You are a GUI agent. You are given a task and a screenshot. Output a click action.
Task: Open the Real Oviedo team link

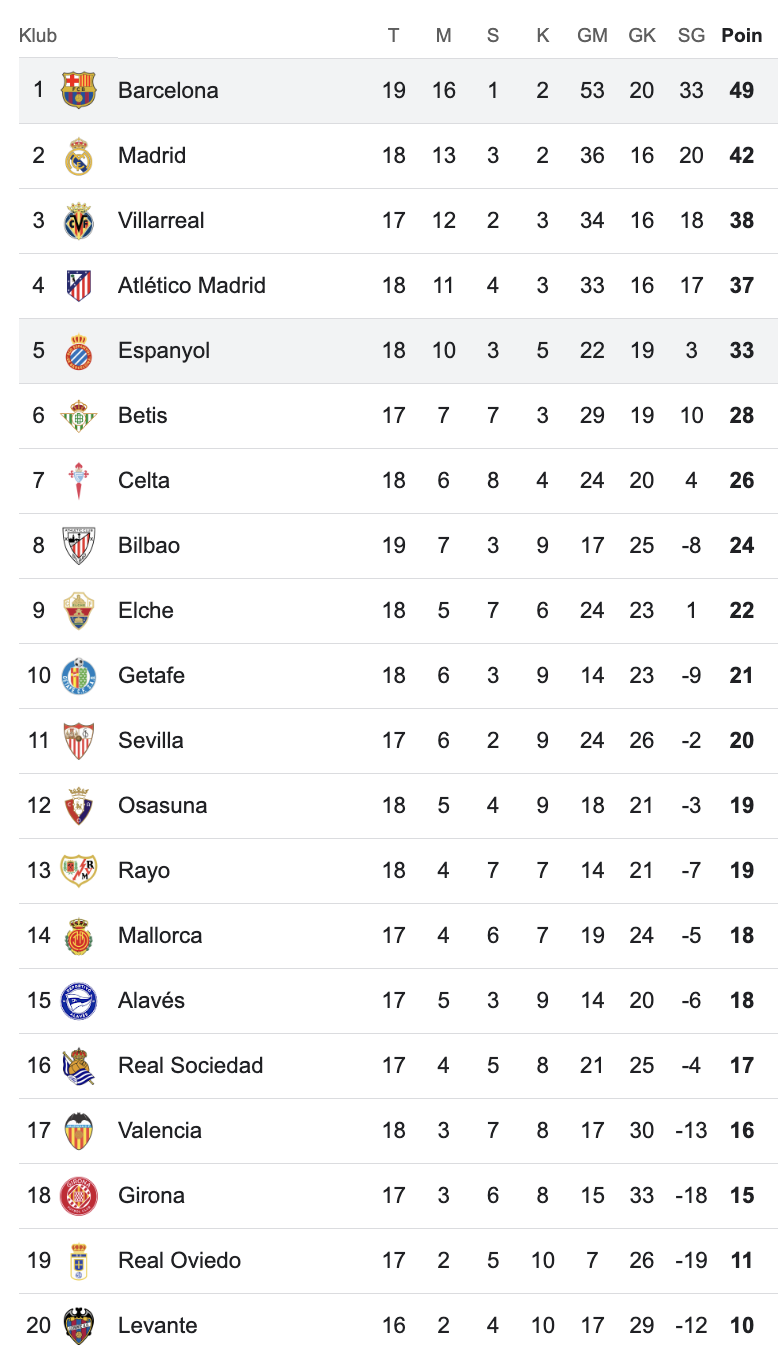(179, 1260)
